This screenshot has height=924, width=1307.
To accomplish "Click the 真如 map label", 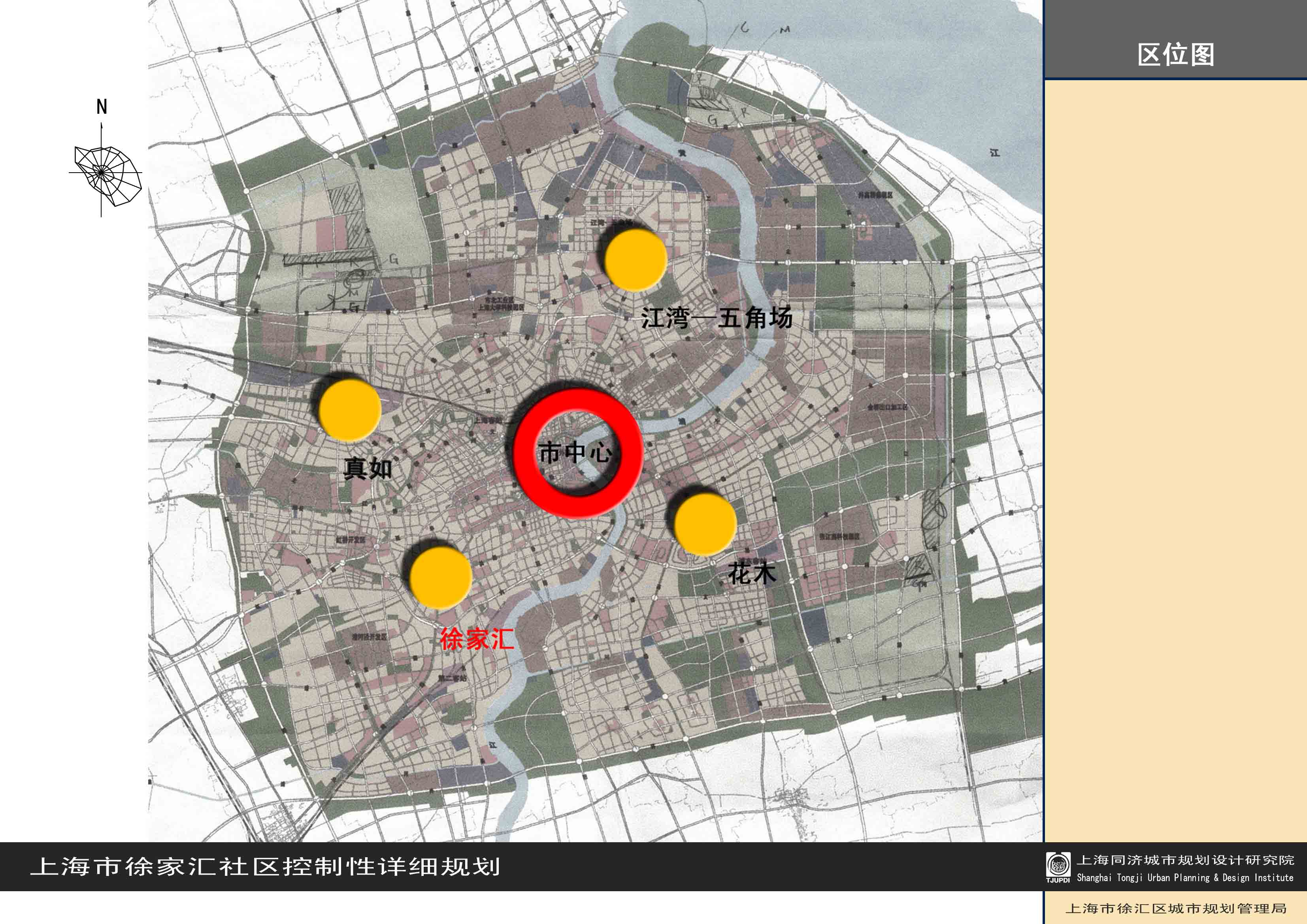I will (368, 468).
